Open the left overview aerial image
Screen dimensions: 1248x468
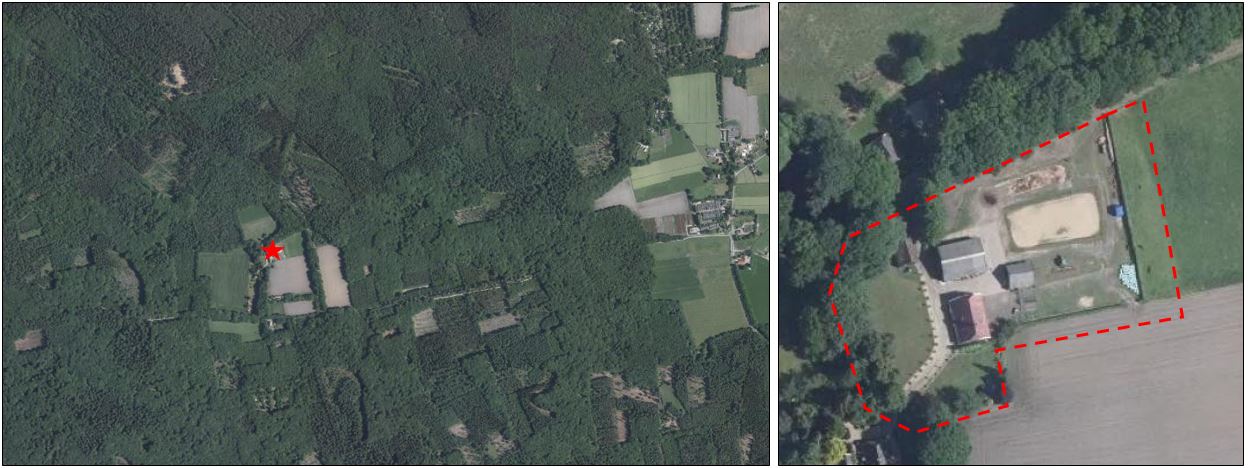[x=386, y=234]
